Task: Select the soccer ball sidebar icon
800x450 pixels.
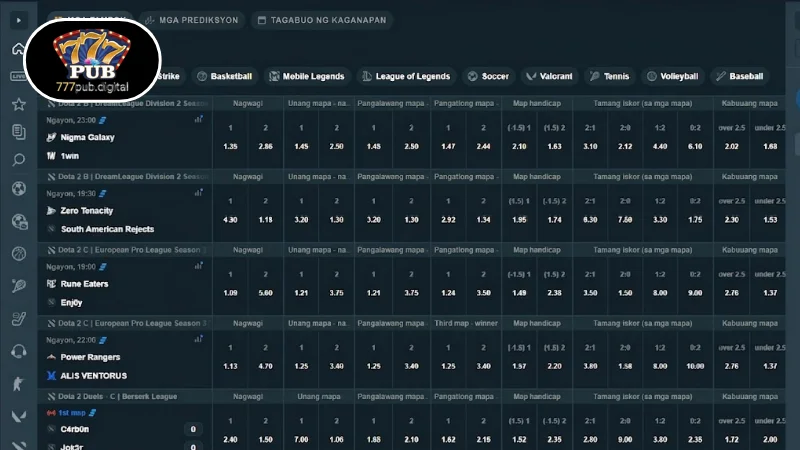Action: (x=19, y=189)
